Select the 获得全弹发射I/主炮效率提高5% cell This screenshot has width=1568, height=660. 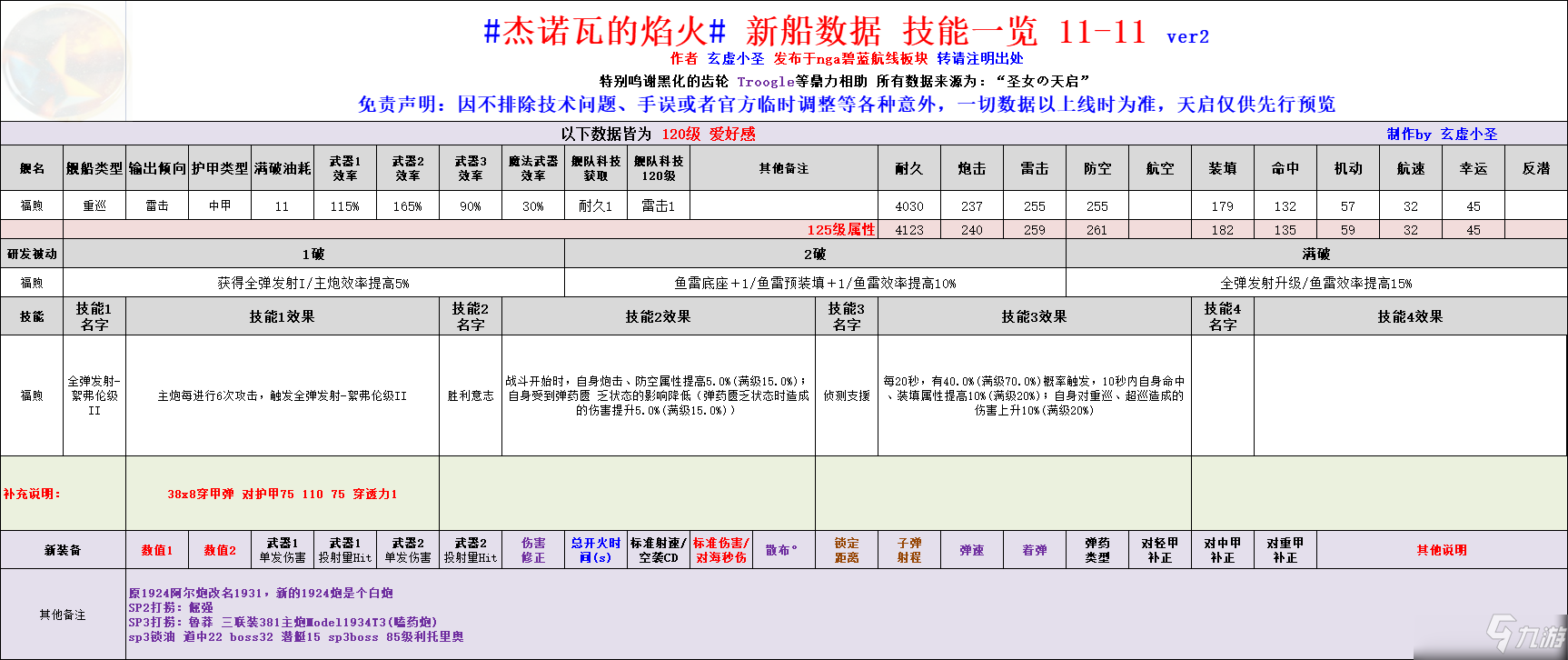313,283
